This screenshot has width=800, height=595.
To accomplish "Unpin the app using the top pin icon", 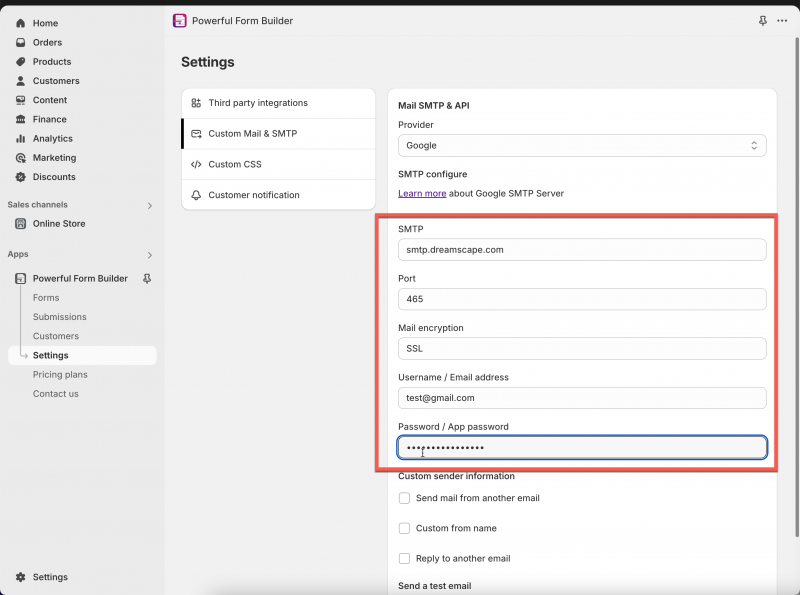I will (x=762, y=20).
